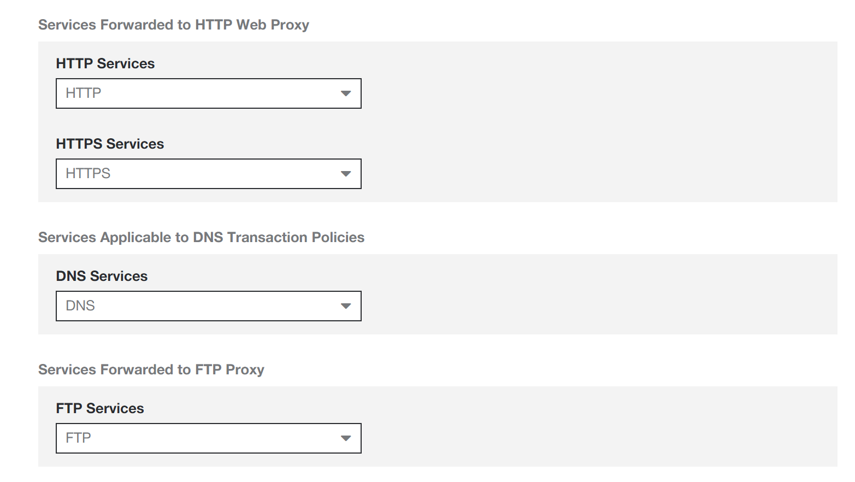Click the selected "FTP" value text

tap(78, 438)
